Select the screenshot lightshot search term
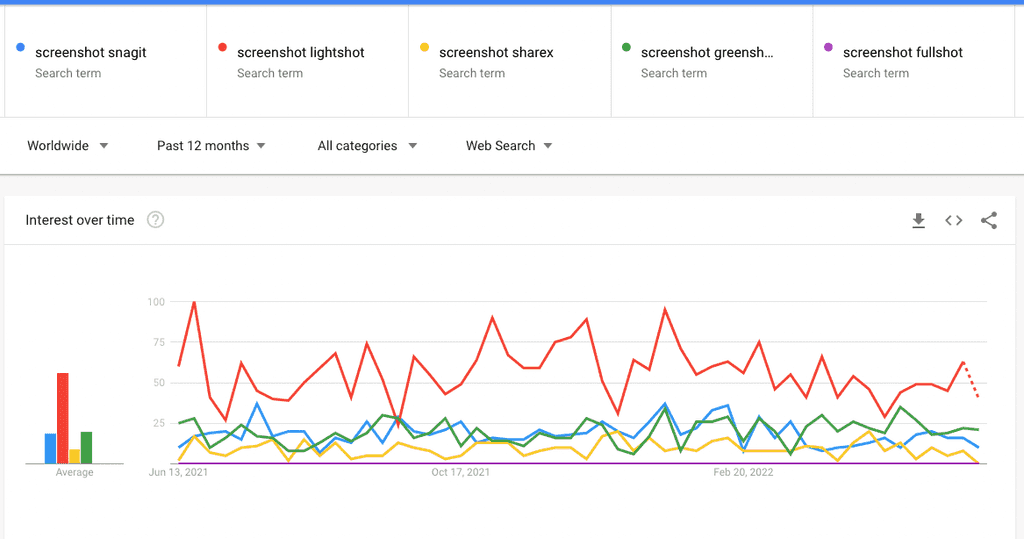1024x539 pixels. (x=301, y=52)
